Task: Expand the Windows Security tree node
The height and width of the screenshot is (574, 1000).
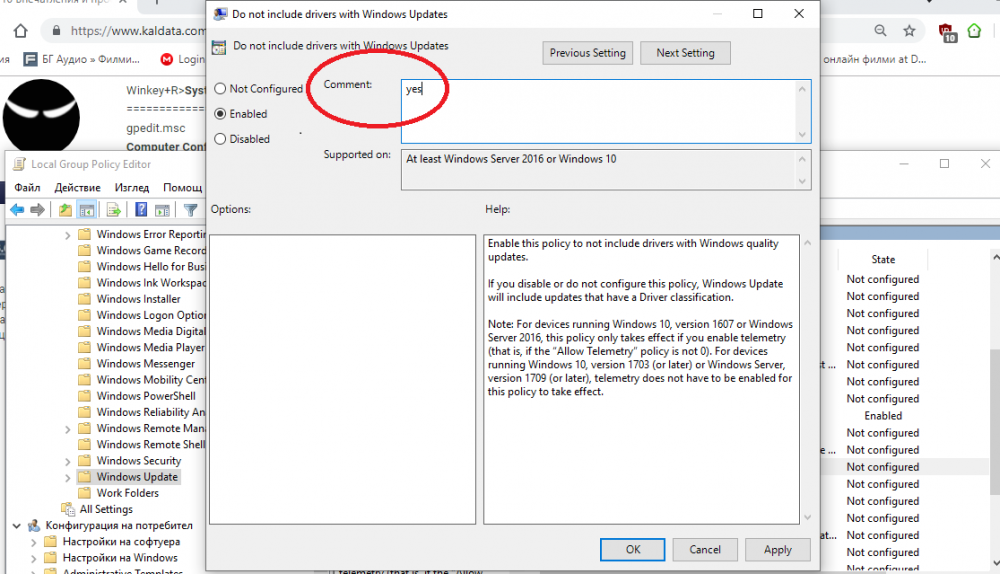Action: point(68,461)
